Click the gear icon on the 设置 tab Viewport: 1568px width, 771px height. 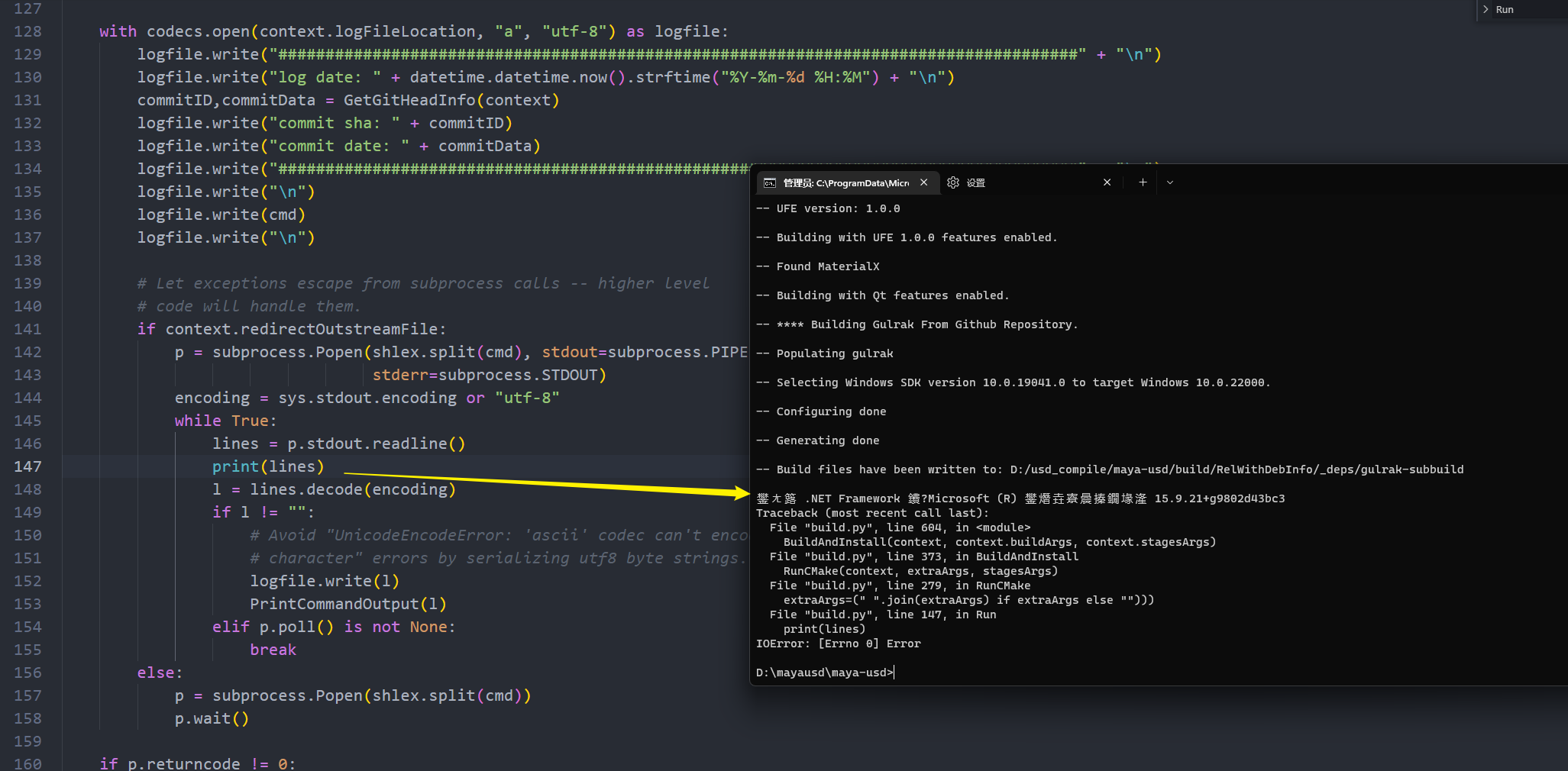[x=952, y=182]
